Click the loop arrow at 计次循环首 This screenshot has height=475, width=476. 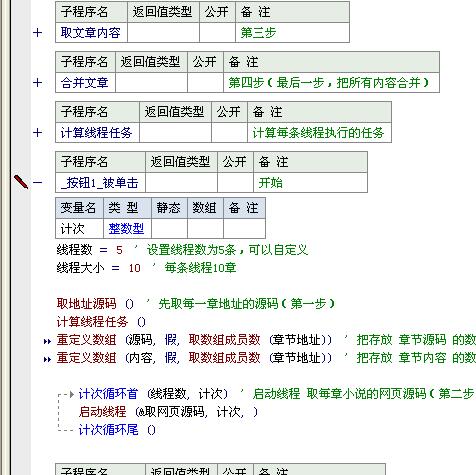tap(71, 395)
